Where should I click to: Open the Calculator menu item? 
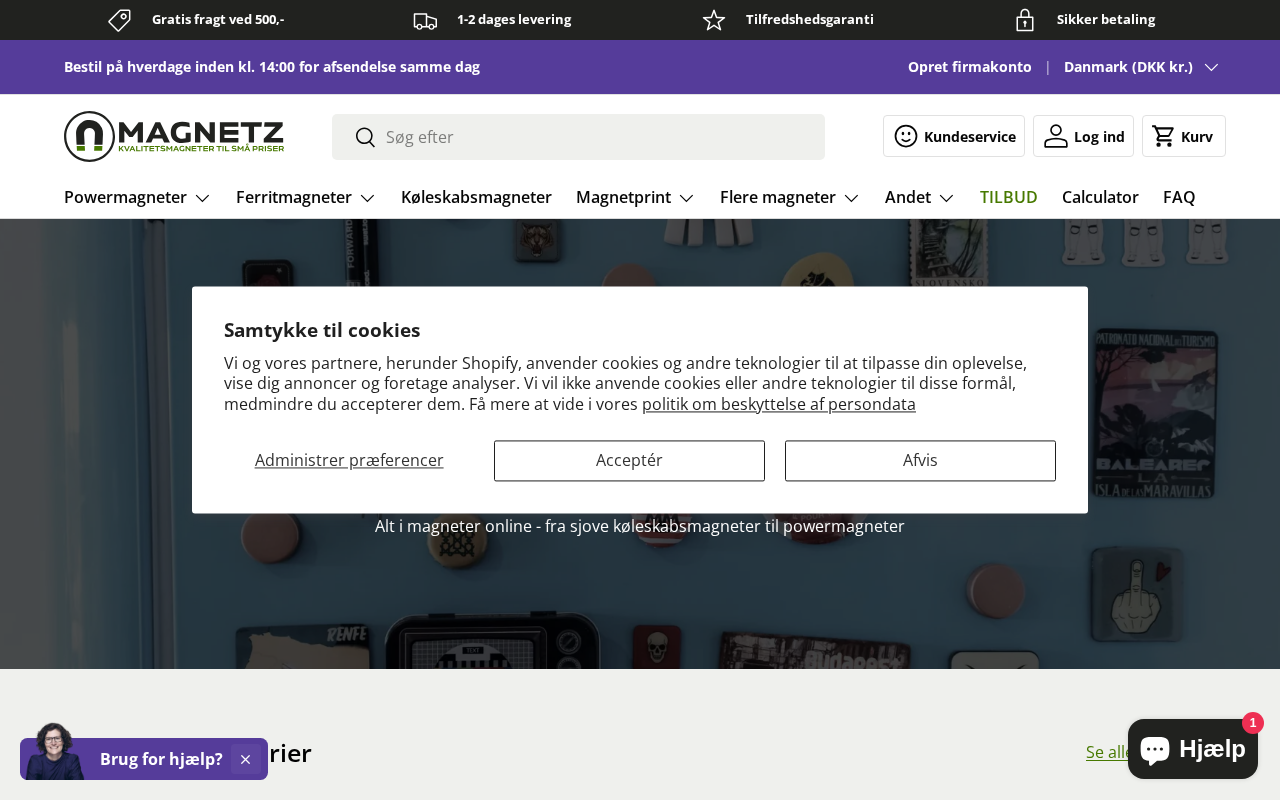tap(1100, 197)
